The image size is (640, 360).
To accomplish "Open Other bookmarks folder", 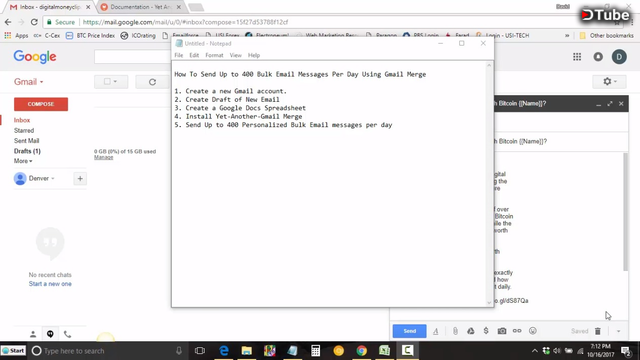I will (x=607, y=36).
